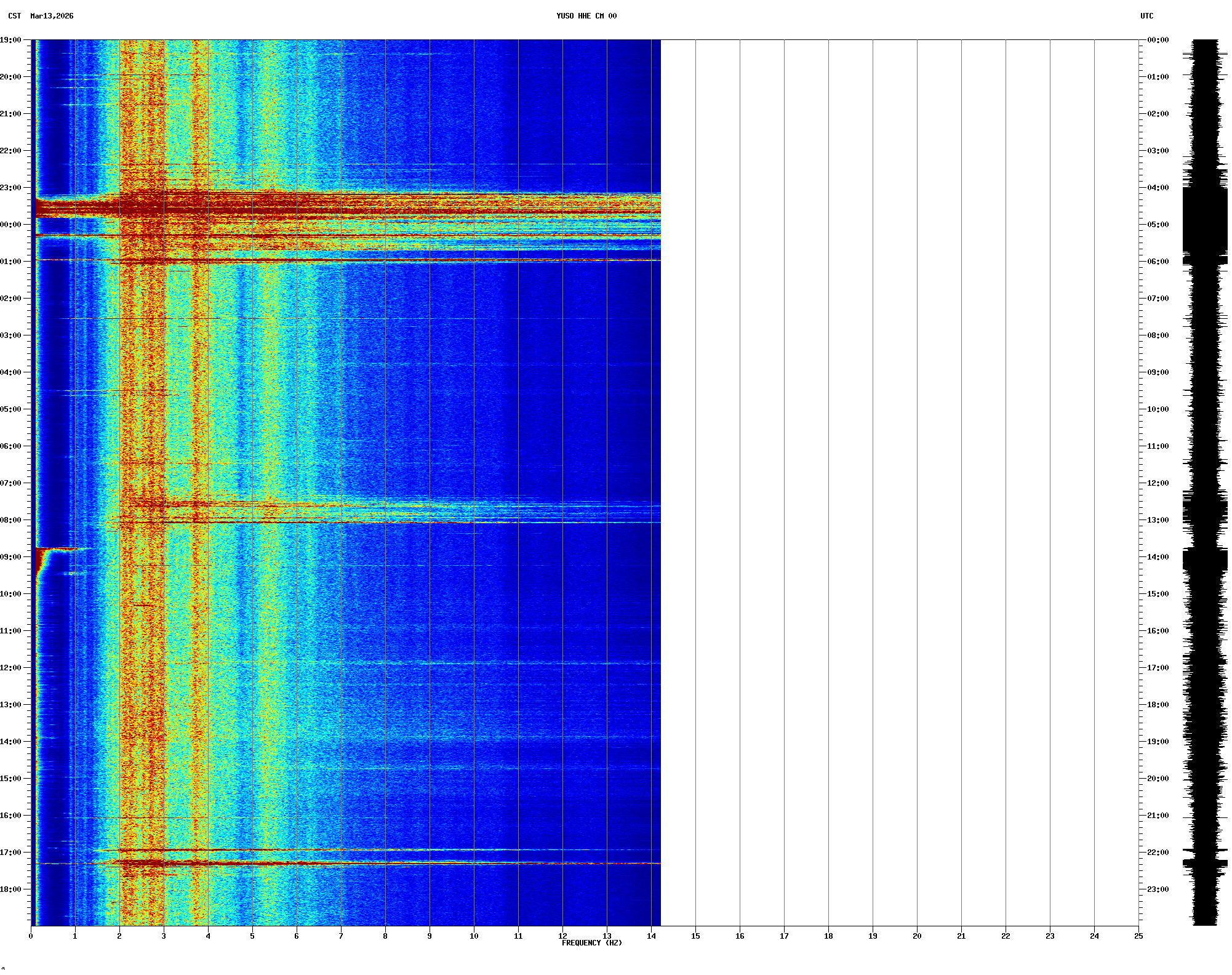Click the FREQUENCY (HZ) axis label
The image size is (1232, 975).
[x=591, y=943]
